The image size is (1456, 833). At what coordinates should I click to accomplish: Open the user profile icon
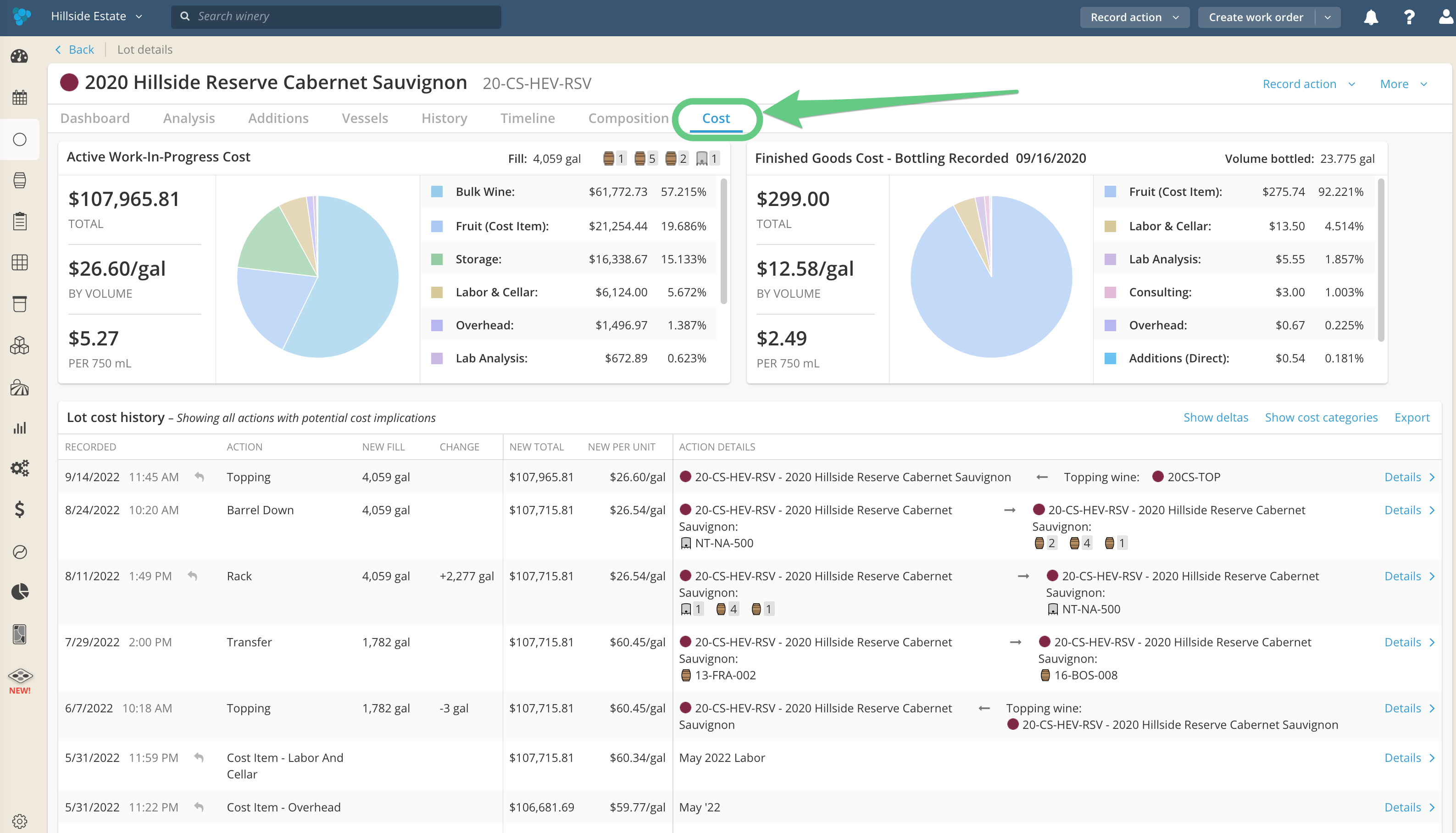(x=1446, y=17)
